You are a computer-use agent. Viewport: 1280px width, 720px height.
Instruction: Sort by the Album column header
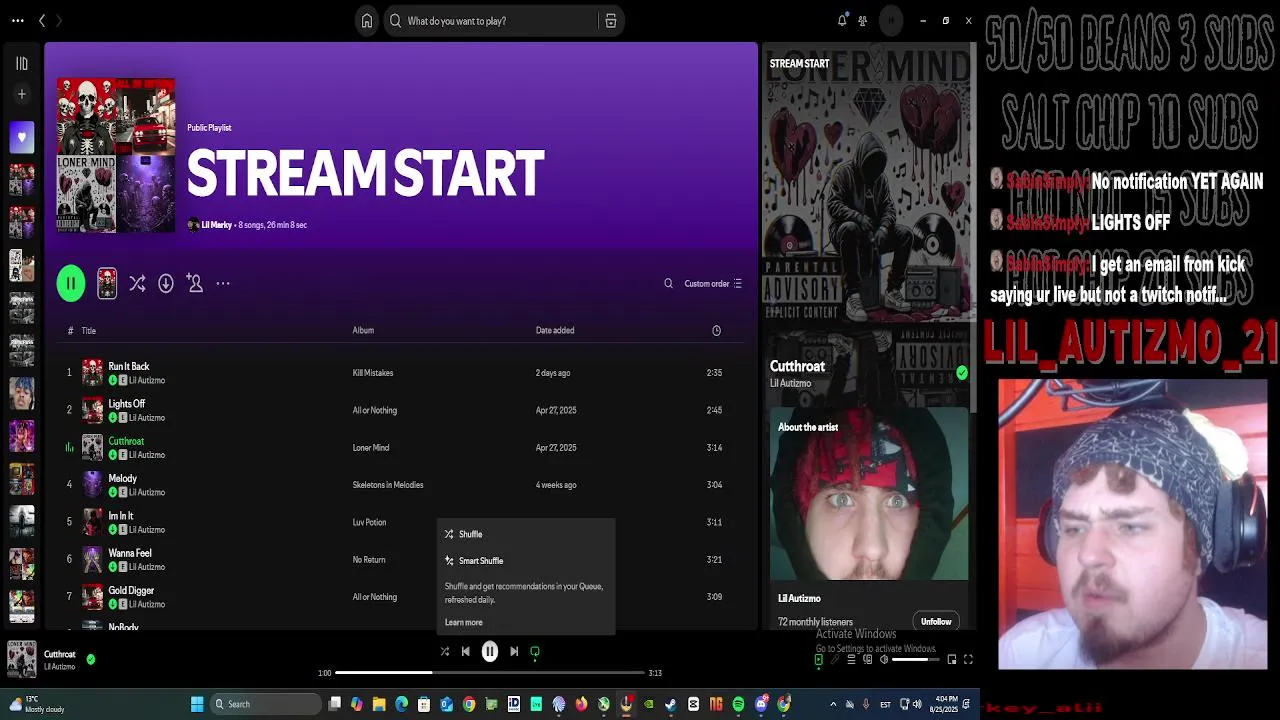tap(363, 331)
